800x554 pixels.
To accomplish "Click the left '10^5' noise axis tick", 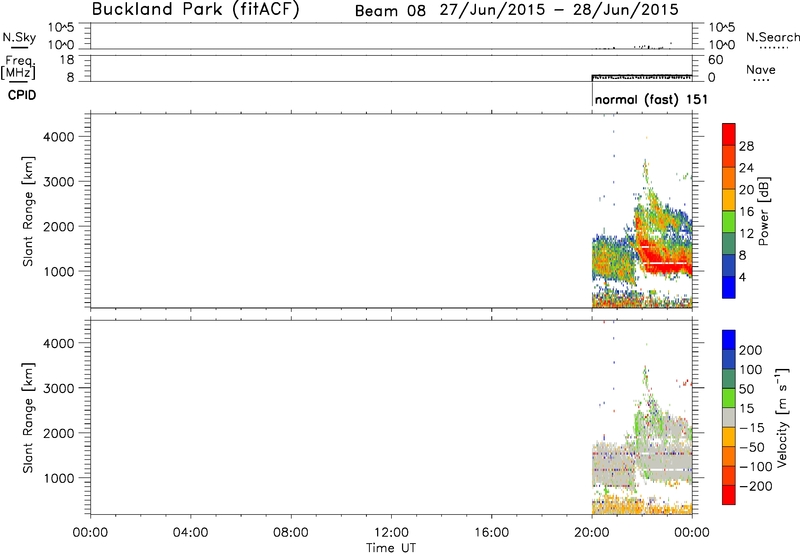I will coord(61,28).
